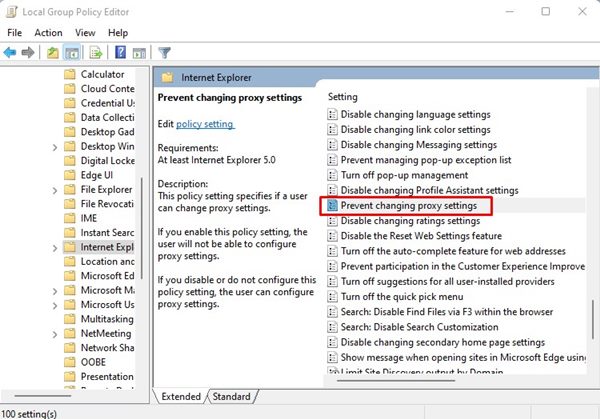Click policy icon beside Turn off the quick pick menu
The width and height of the screenshot is (600, 419).
(x=332, y=297)
